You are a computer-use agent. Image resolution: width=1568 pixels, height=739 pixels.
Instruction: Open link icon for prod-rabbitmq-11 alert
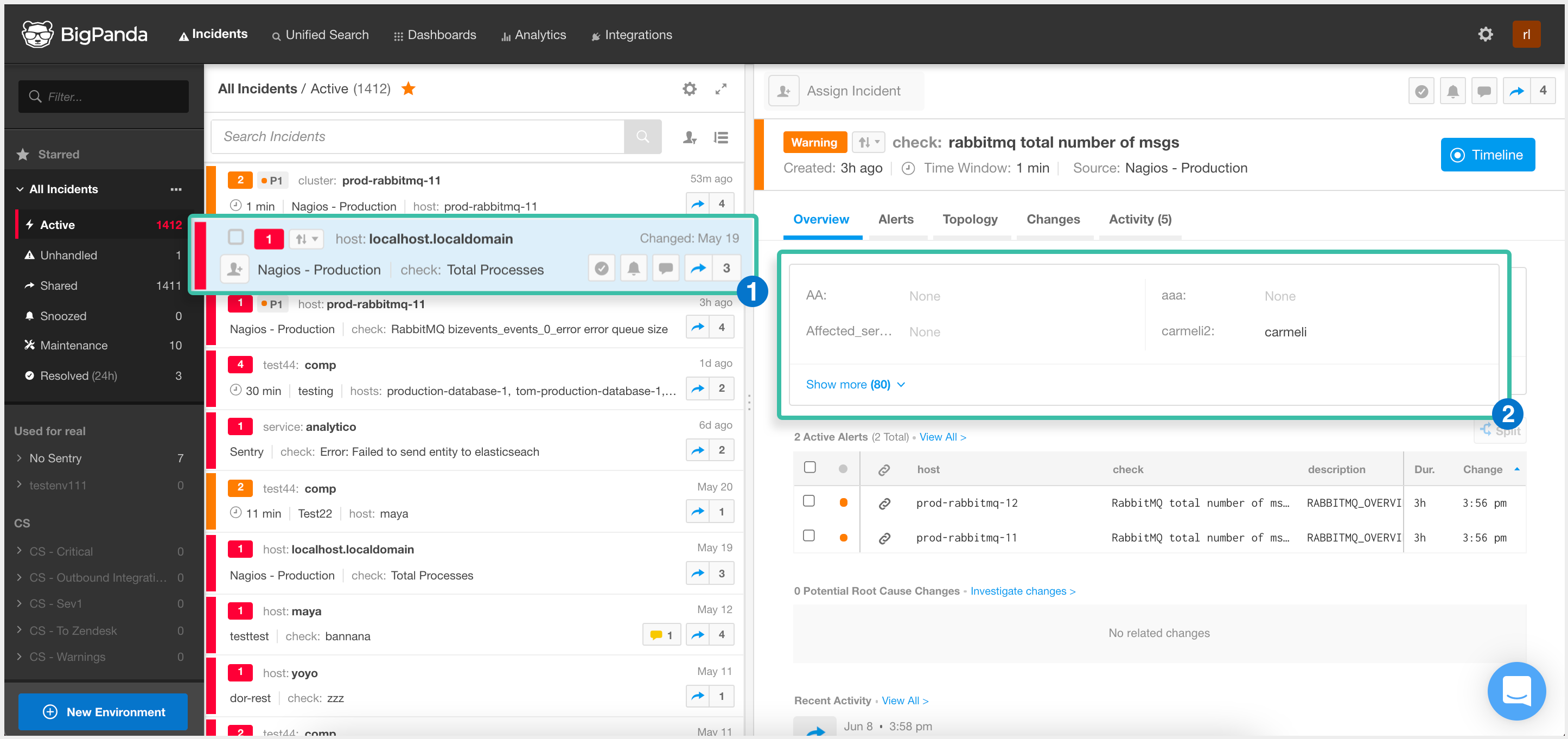(x=884, y=538)
